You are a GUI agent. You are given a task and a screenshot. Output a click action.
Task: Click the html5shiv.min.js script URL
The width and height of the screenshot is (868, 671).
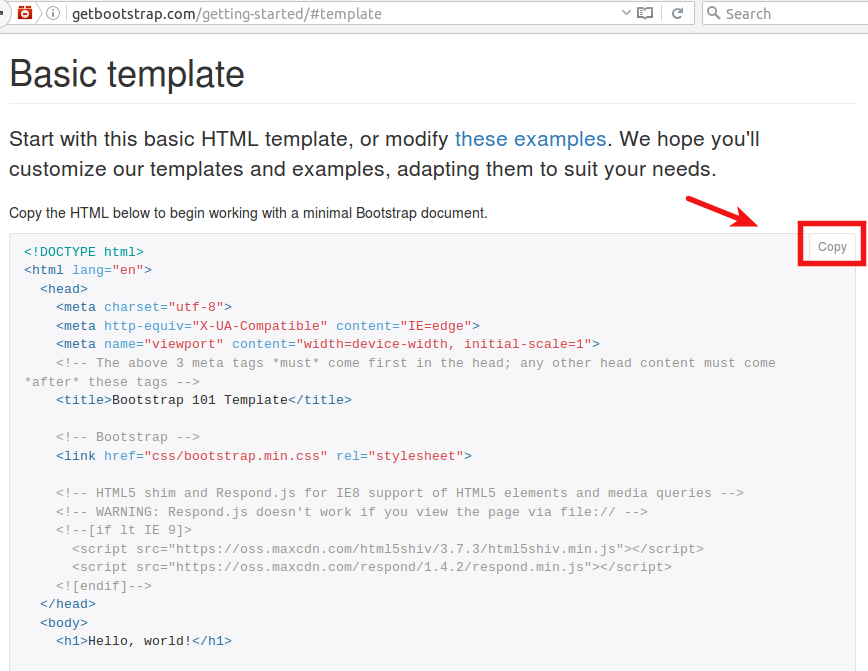coord(398,549)
